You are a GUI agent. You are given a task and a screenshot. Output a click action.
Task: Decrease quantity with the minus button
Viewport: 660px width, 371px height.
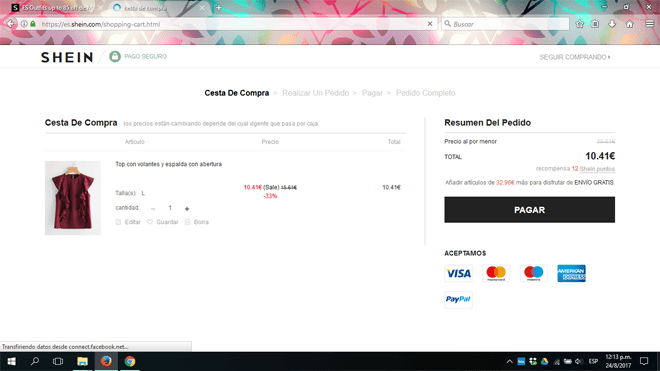[153, 208]
